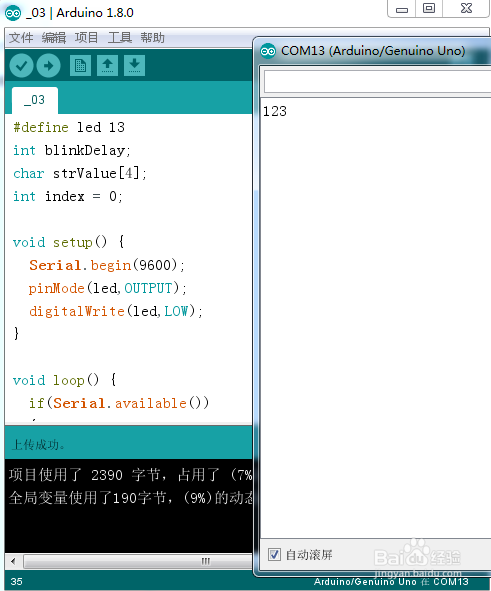Click the 'void loop() {' line
This screenshot has width=491, height=591.
coord(65,380)
